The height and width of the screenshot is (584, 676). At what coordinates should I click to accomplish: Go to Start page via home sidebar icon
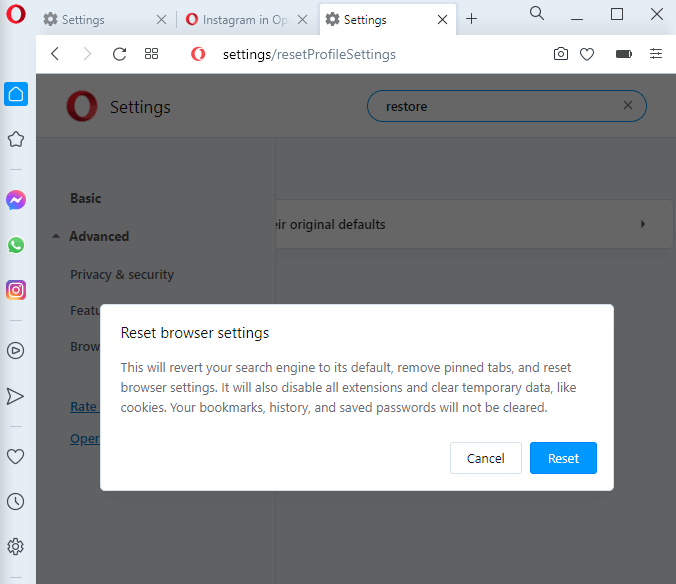pos(16,94)
